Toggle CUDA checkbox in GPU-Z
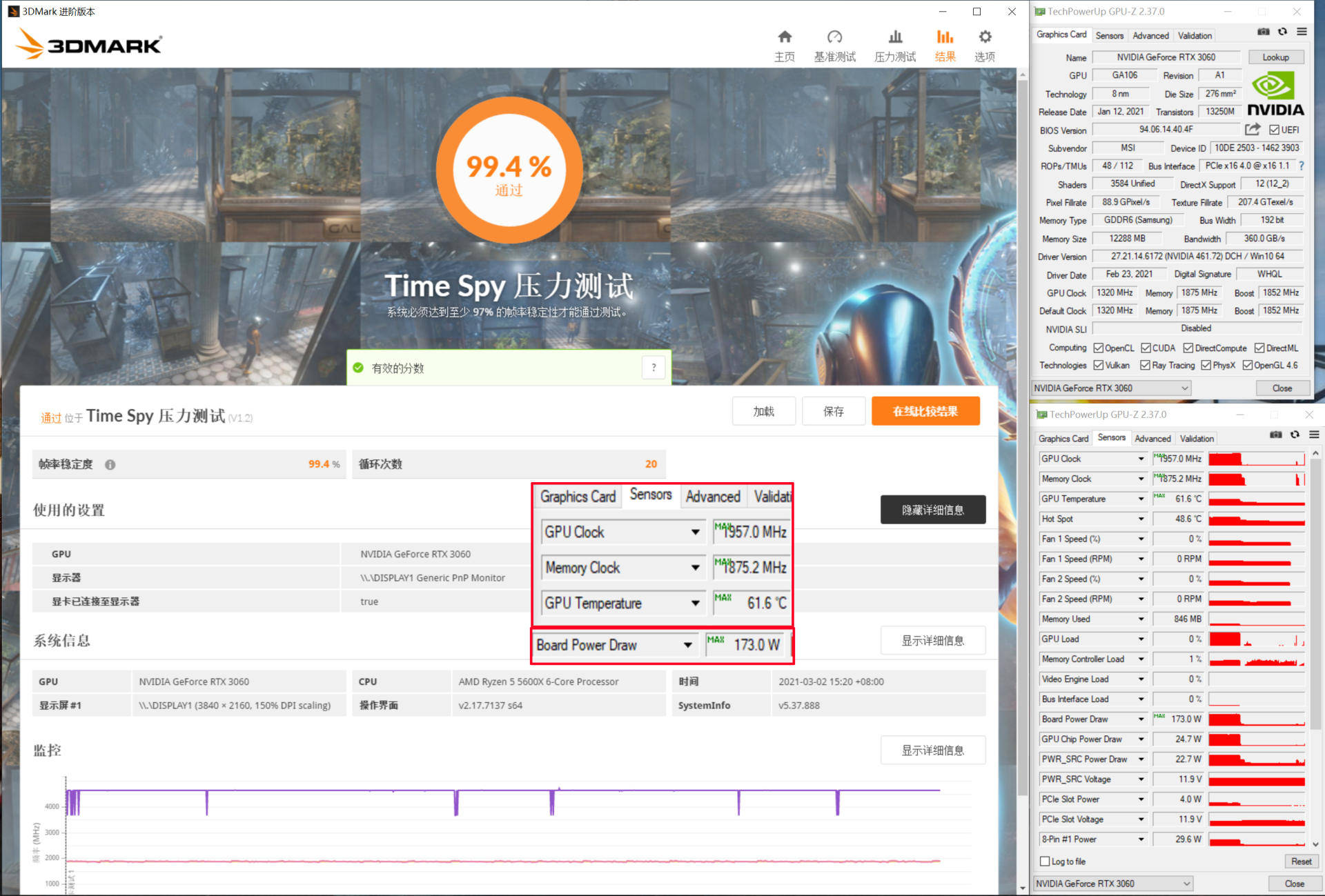This screenshot has height=896, width=1325. click(x=1146, y=348)
